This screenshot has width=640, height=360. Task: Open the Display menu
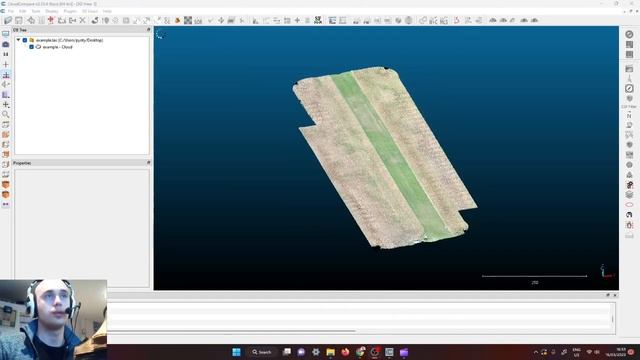coord(52,11)
